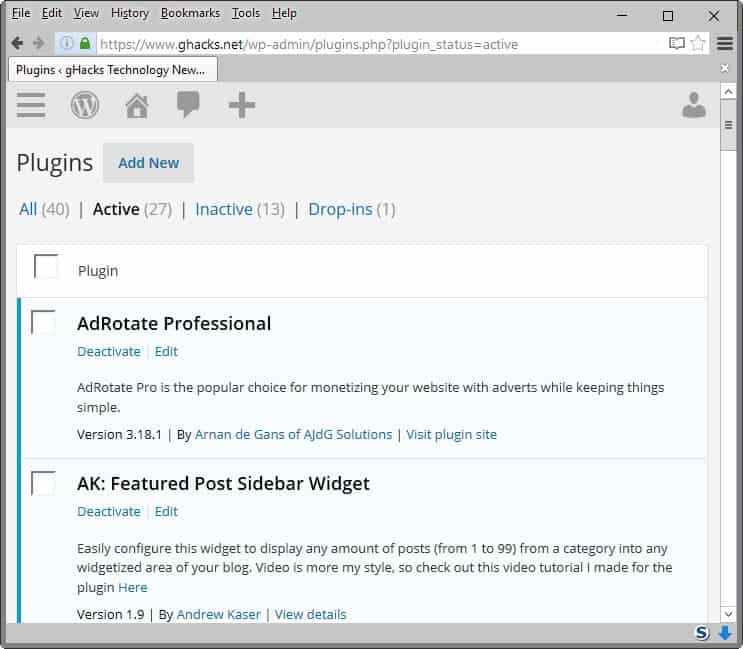This screenshot has width=743, height=649.
Task: Check the AK: Featured Post Sidebar Widget checkbox
Action: [43, 483]
